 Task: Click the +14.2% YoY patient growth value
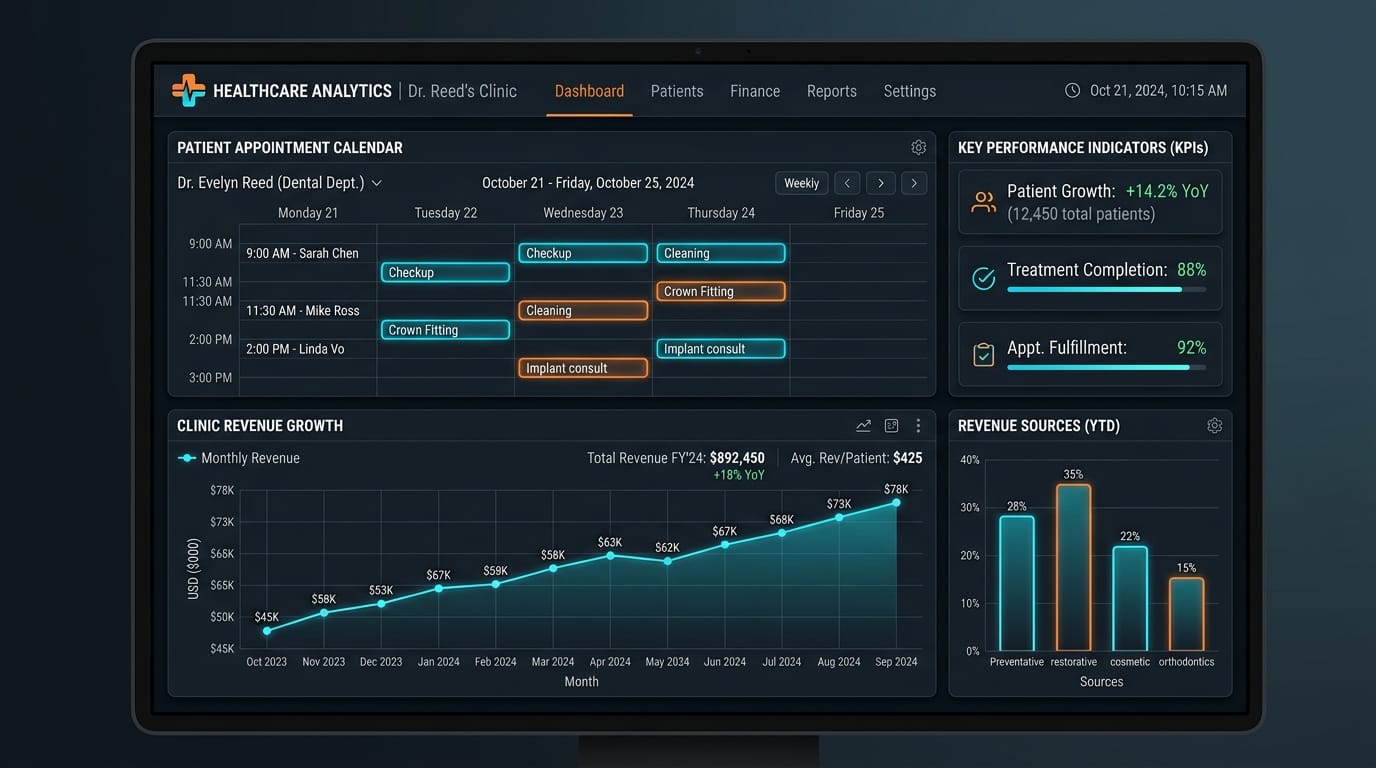click(1167, 191)
